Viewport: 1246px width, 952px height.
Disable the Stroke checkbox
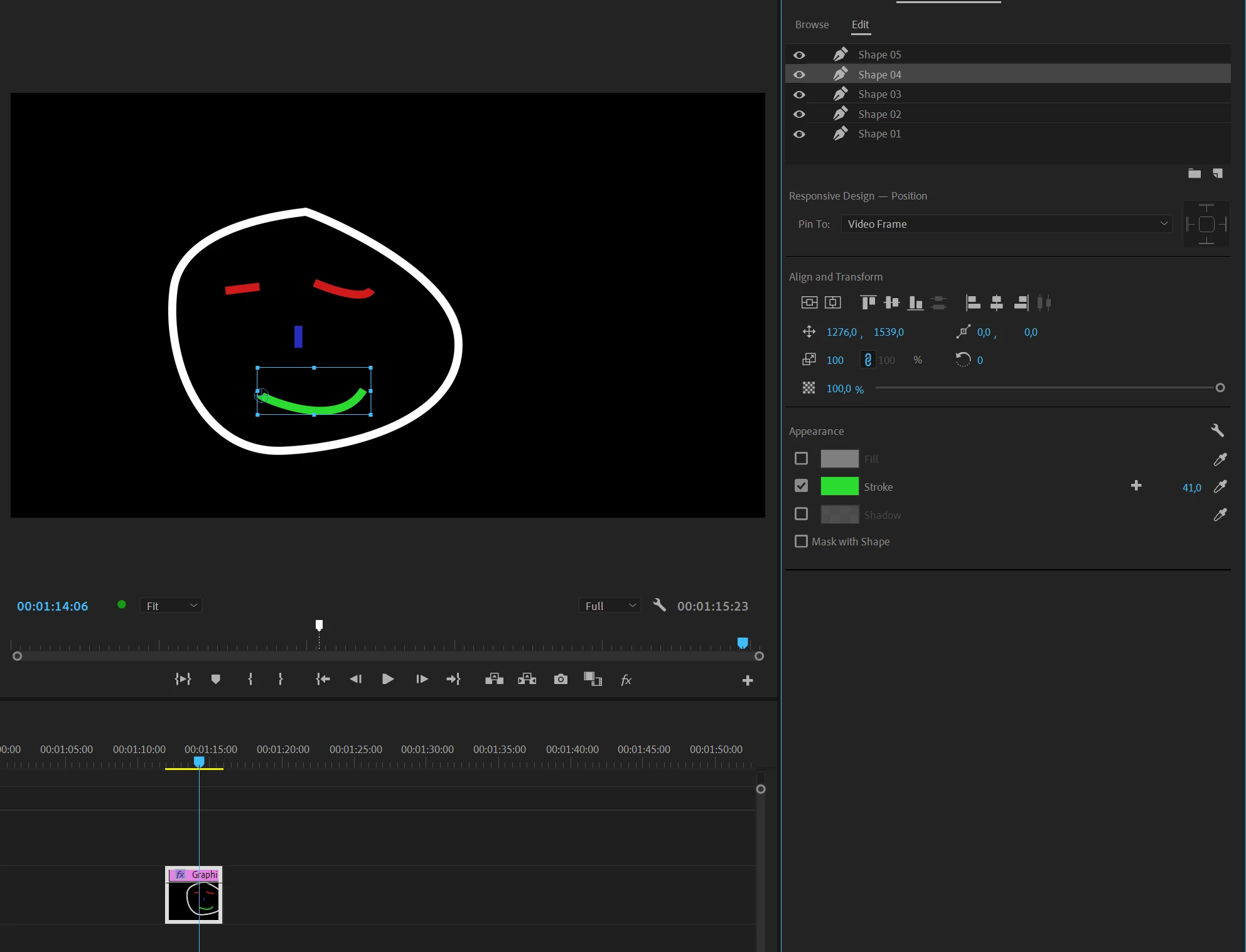[x=801, y=486]
